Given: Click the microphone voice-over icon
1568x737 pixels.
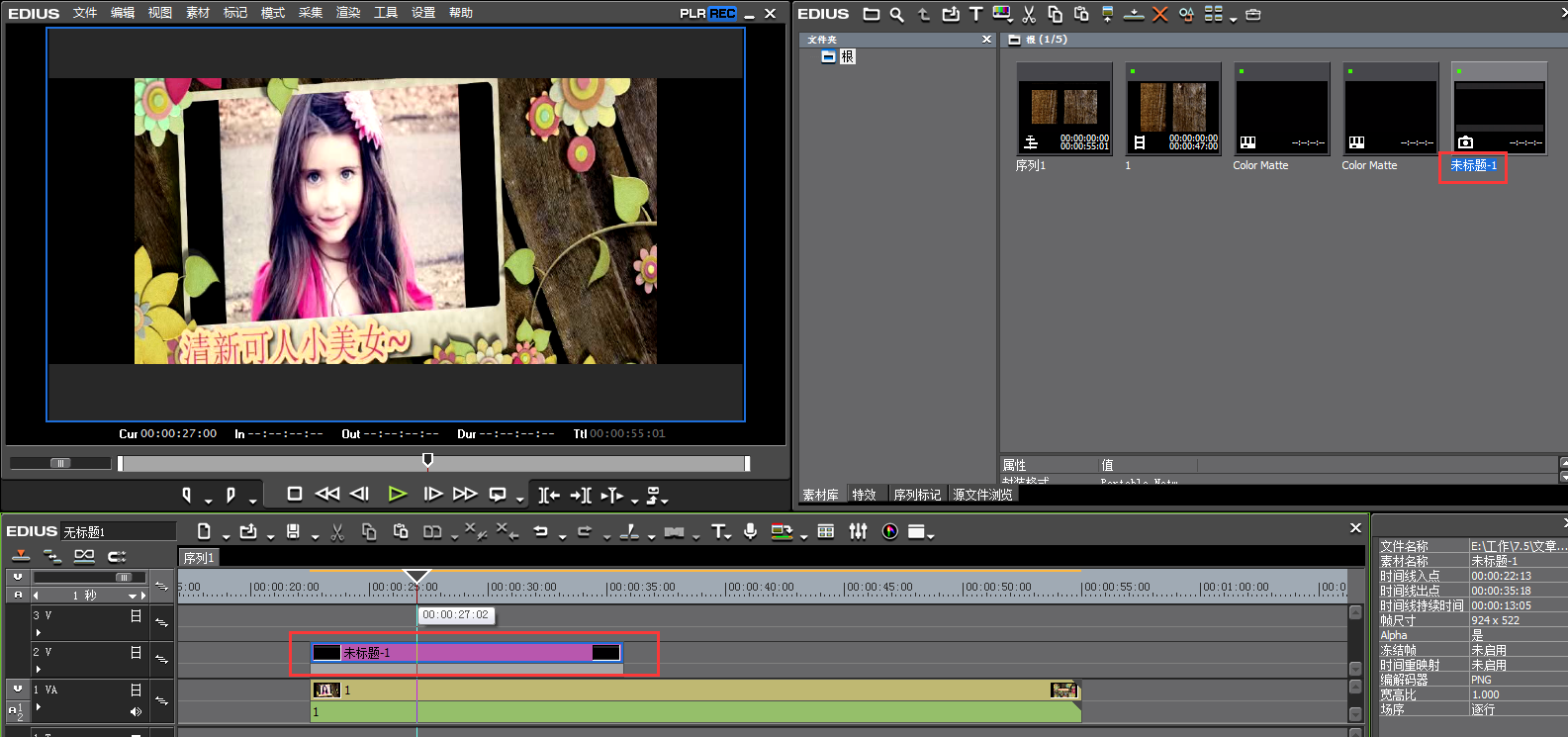Looking at the screenshot, I should pos(751,532).
